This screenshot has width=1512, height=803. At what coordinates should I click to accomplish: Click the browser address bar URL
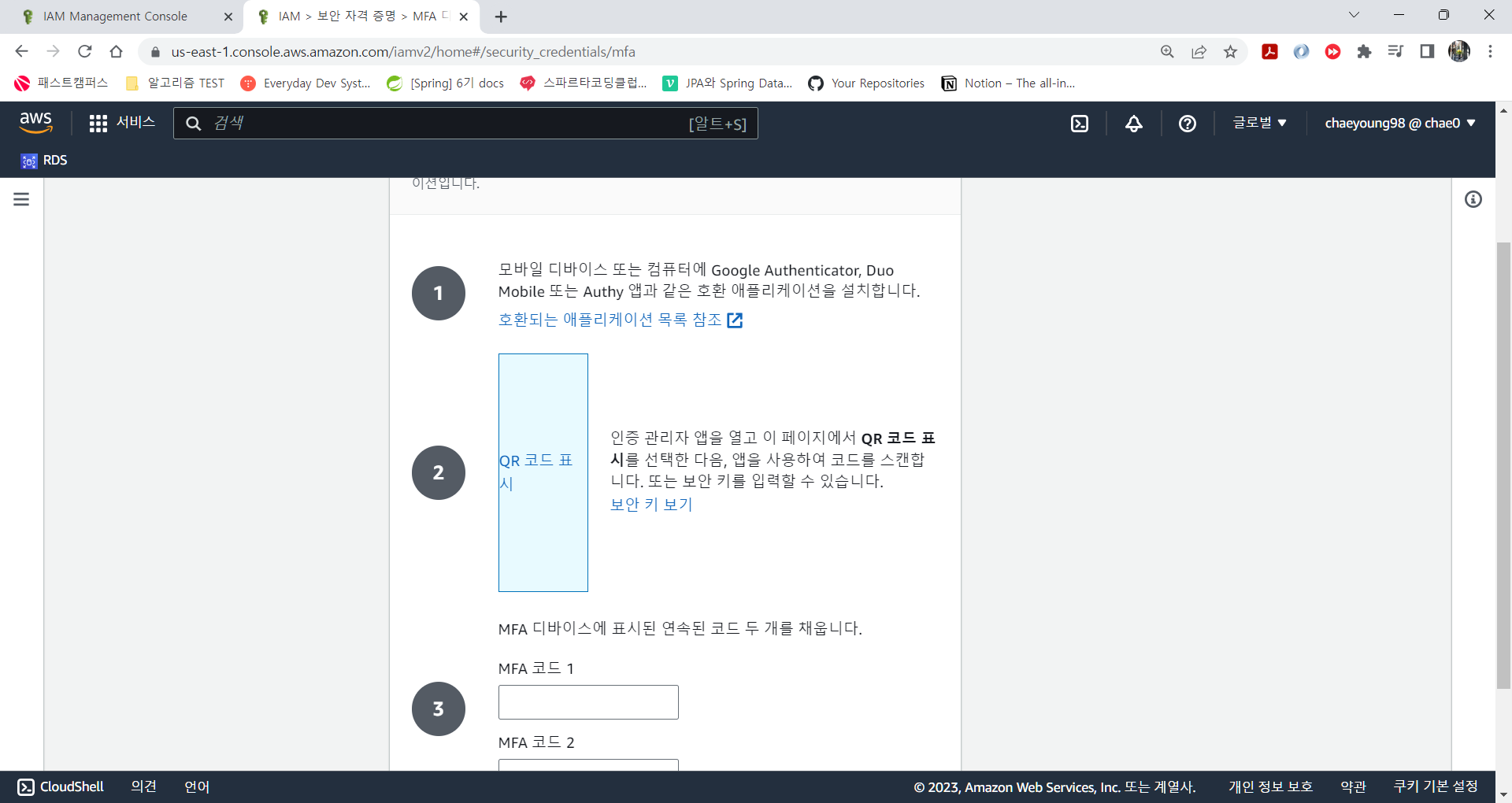[403, 52]
